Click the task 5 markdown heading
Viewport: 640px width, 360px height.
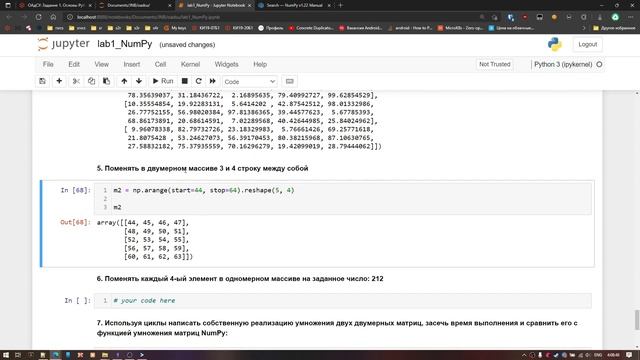(x=202, y=169)
